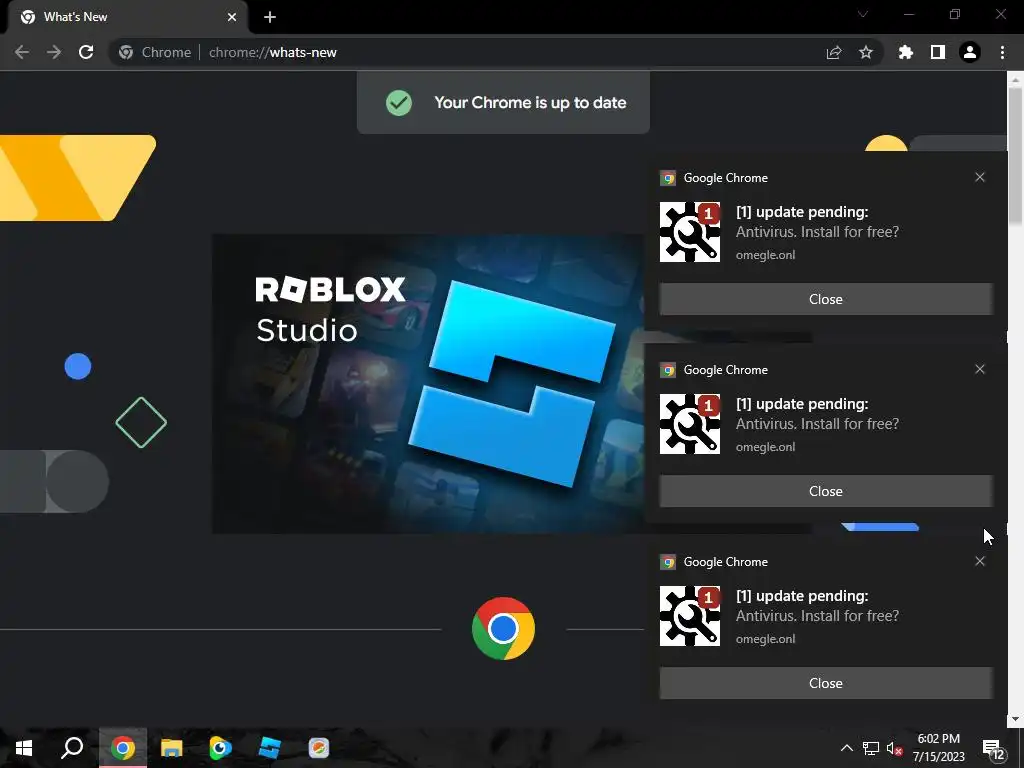Click wrench-gear icon in first notification
1024x768 pixels.
(x=690, y=232)
